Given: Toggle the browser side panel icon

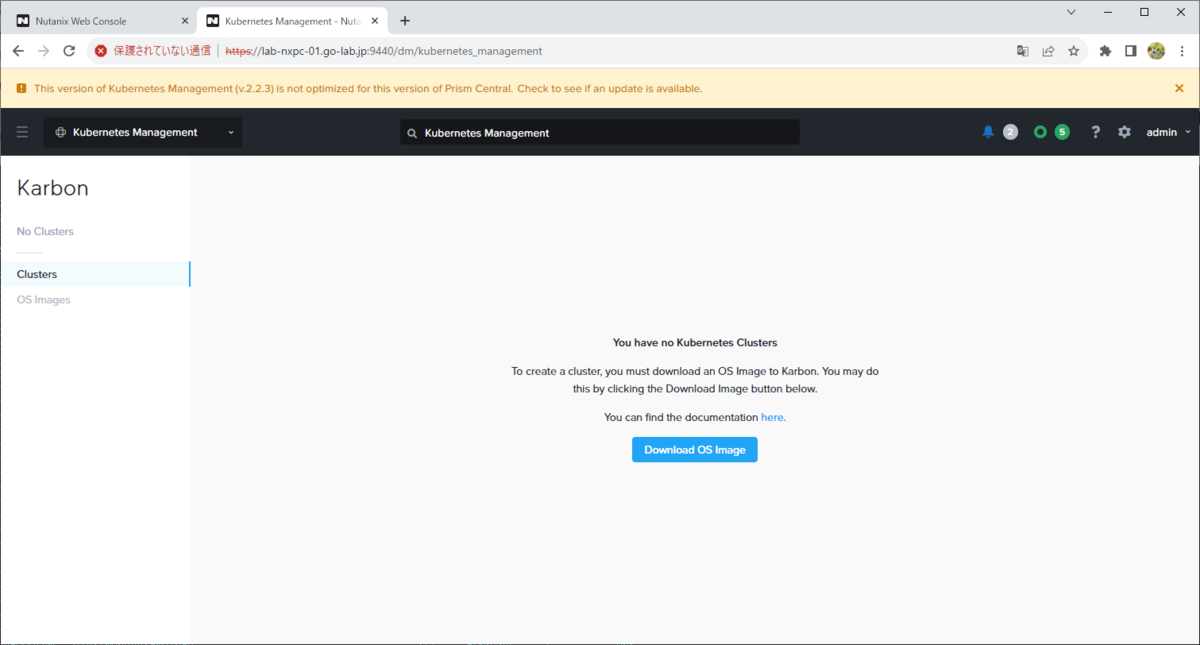Looking at the screenshot, I should tap(1130, 51).
